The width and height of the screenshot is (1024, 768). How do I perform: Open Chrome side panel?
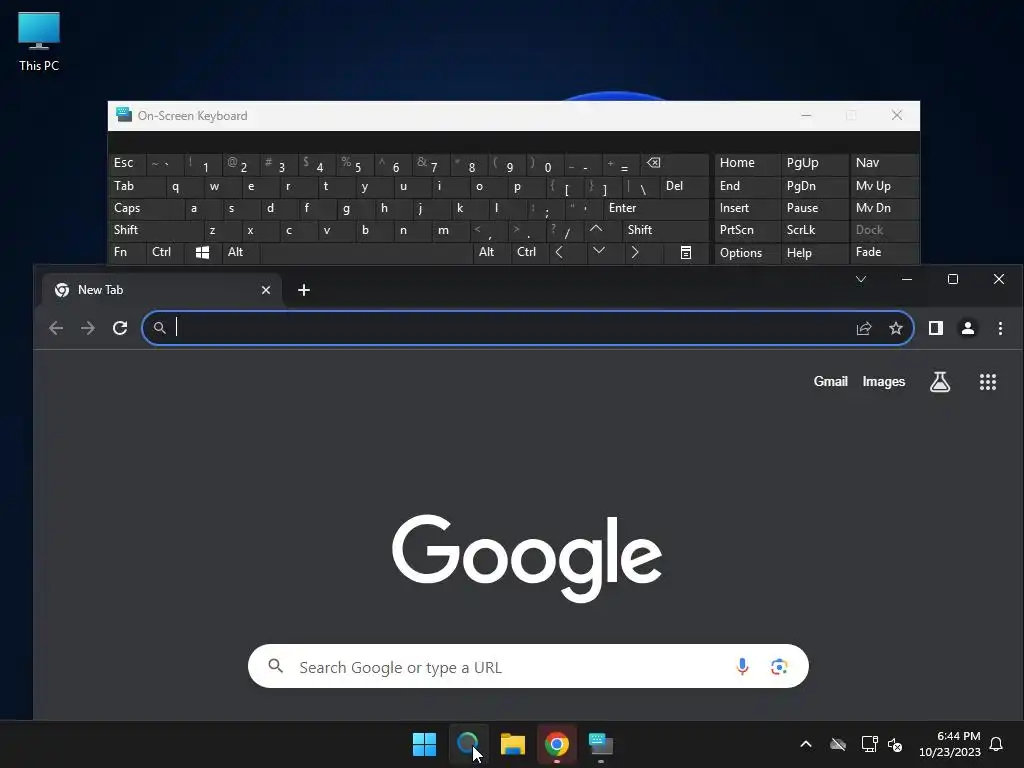936,328
